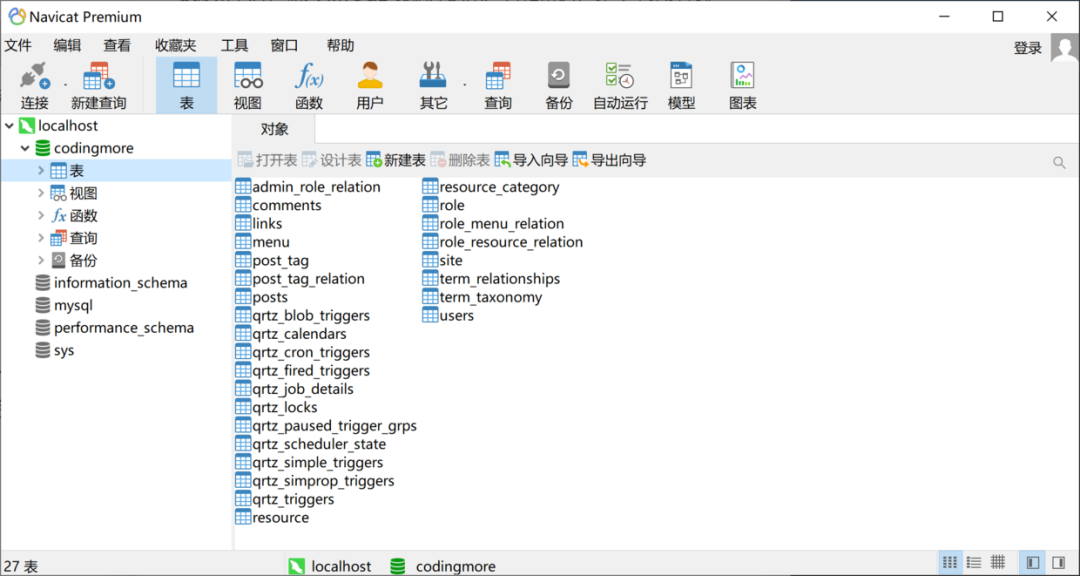Switch to icon grid view in status bar
The image size is (1080, 576).
(950, 562)
